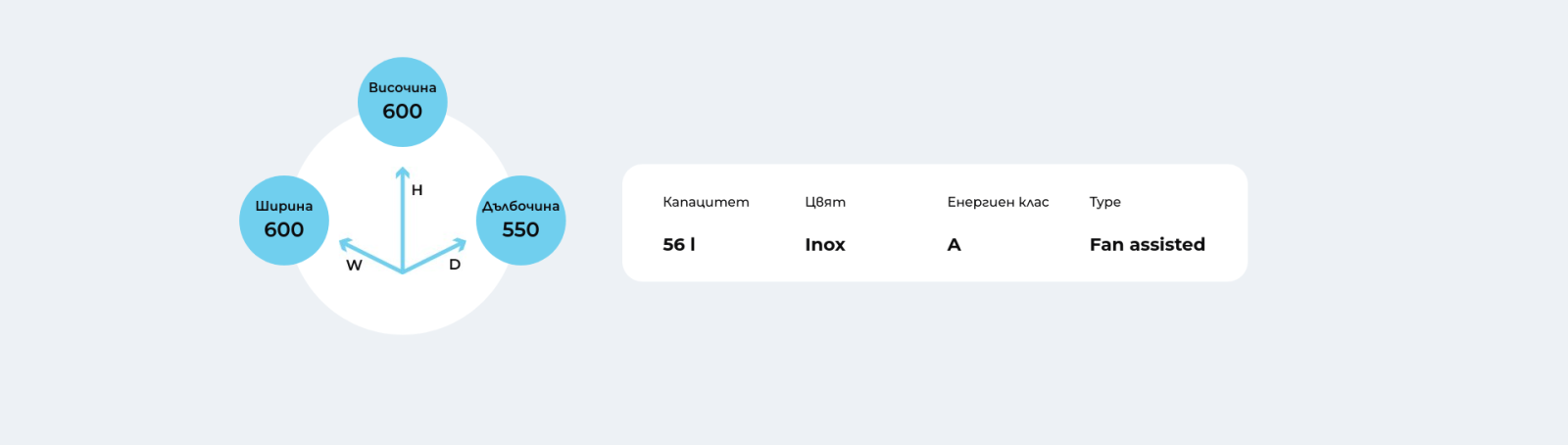
Task: Click the D axis letter label
Action: (455, 265)
